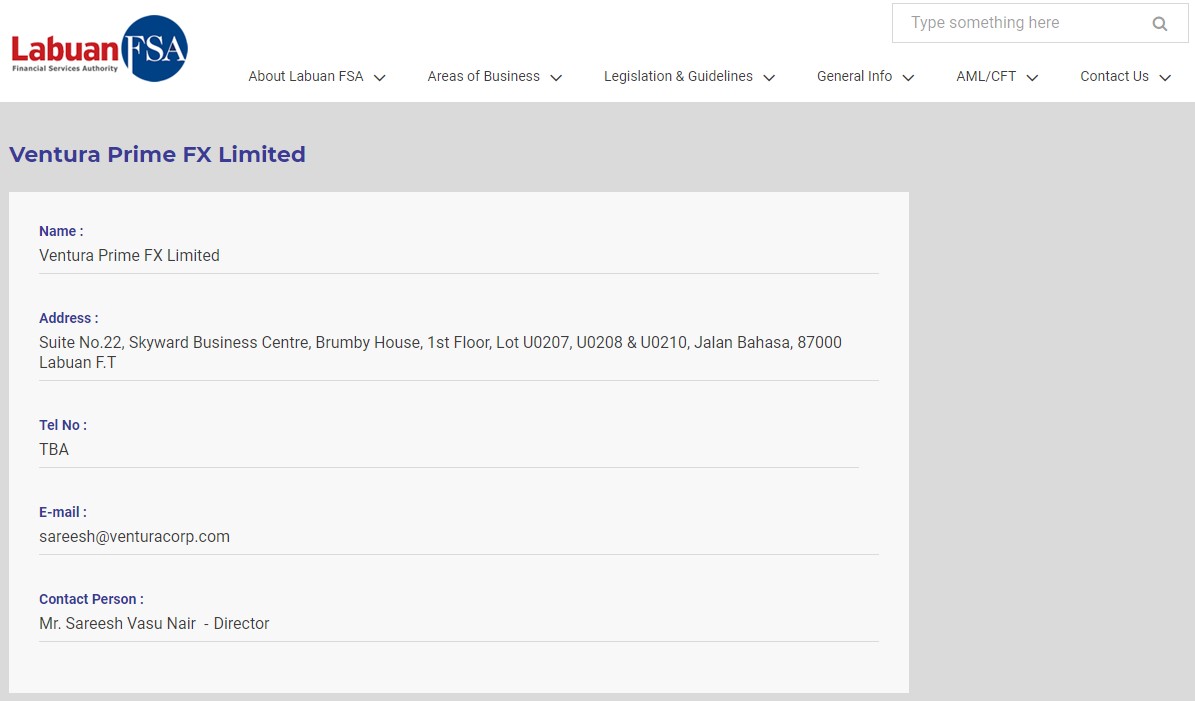Open the Legislation & Guidelines menu
The height and width of the screenshot is (701, 1195).
[678, 76]
